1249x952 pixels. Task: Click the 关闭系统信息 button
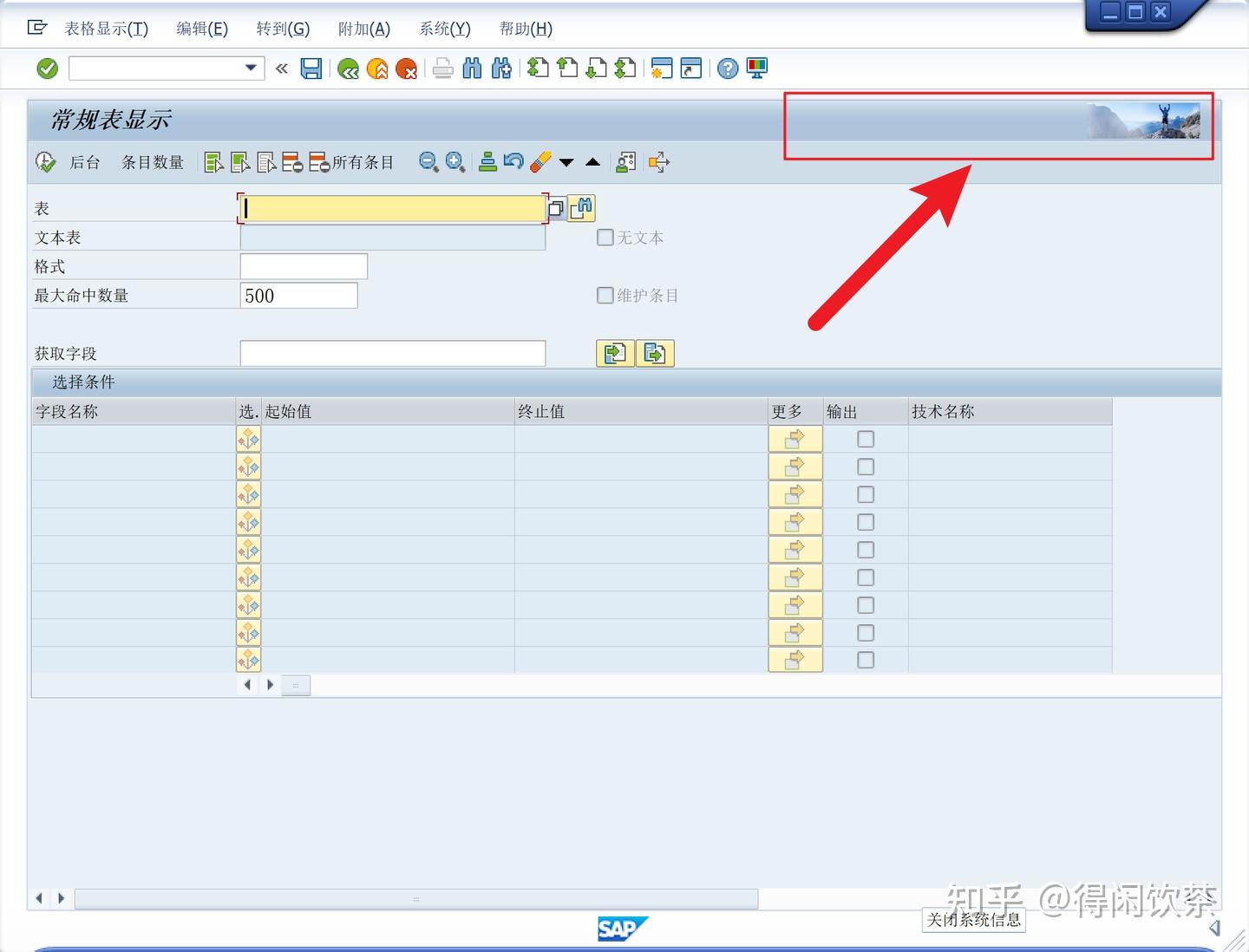973,920
